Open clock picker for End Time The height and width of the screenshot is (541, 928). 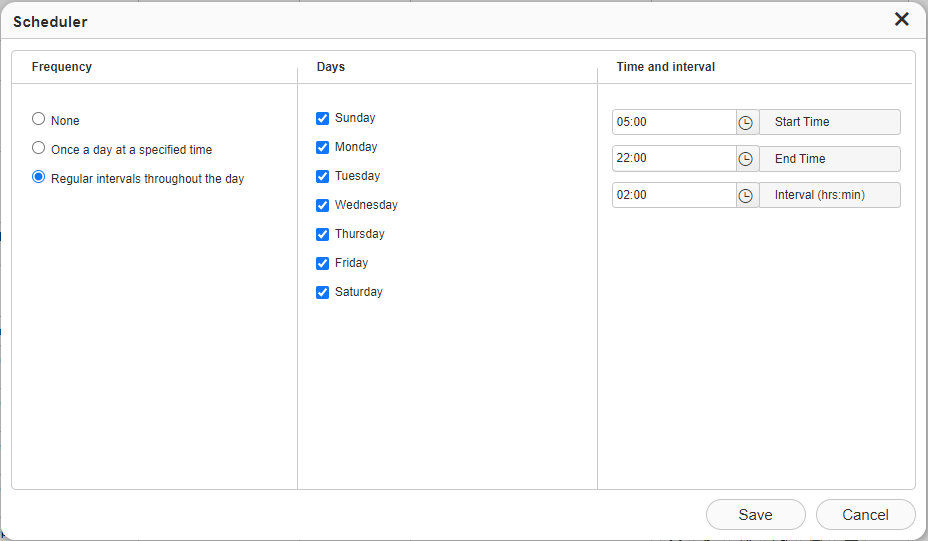[746, 159]
